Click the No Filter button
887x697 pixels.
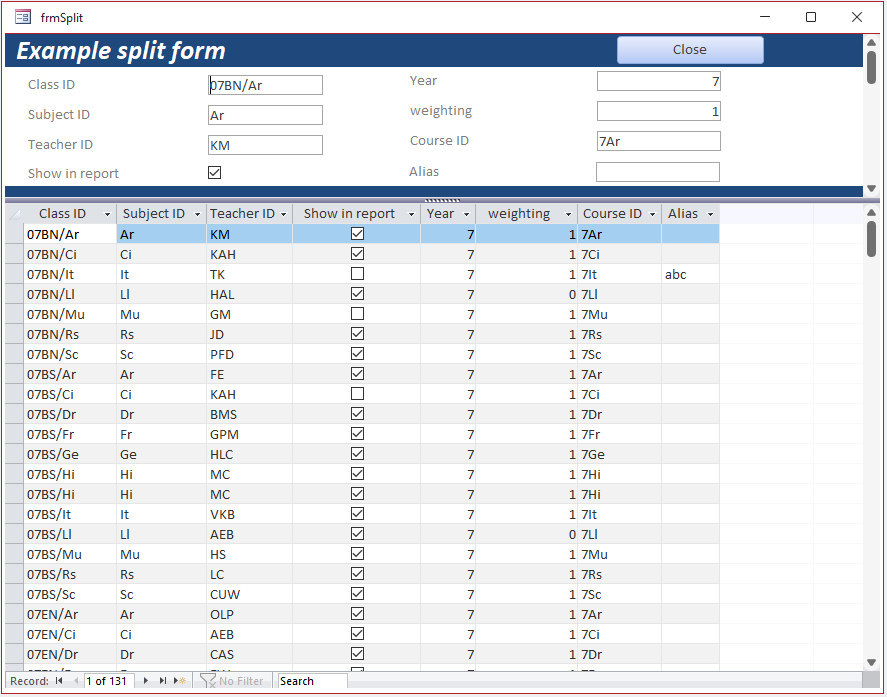pos(232,681)
